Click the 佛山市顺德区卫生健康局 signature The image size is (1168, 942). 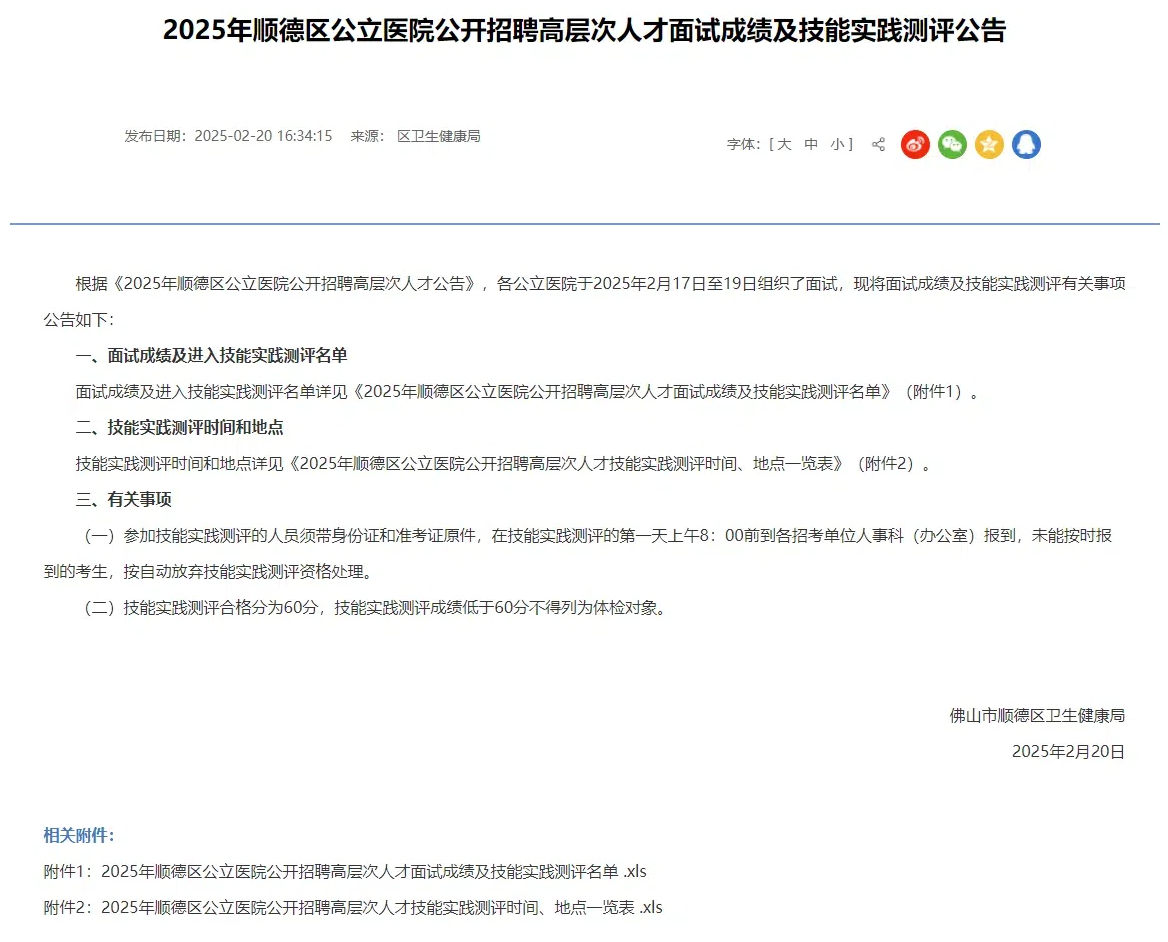pyautogui.click(x=1037, y=716)
